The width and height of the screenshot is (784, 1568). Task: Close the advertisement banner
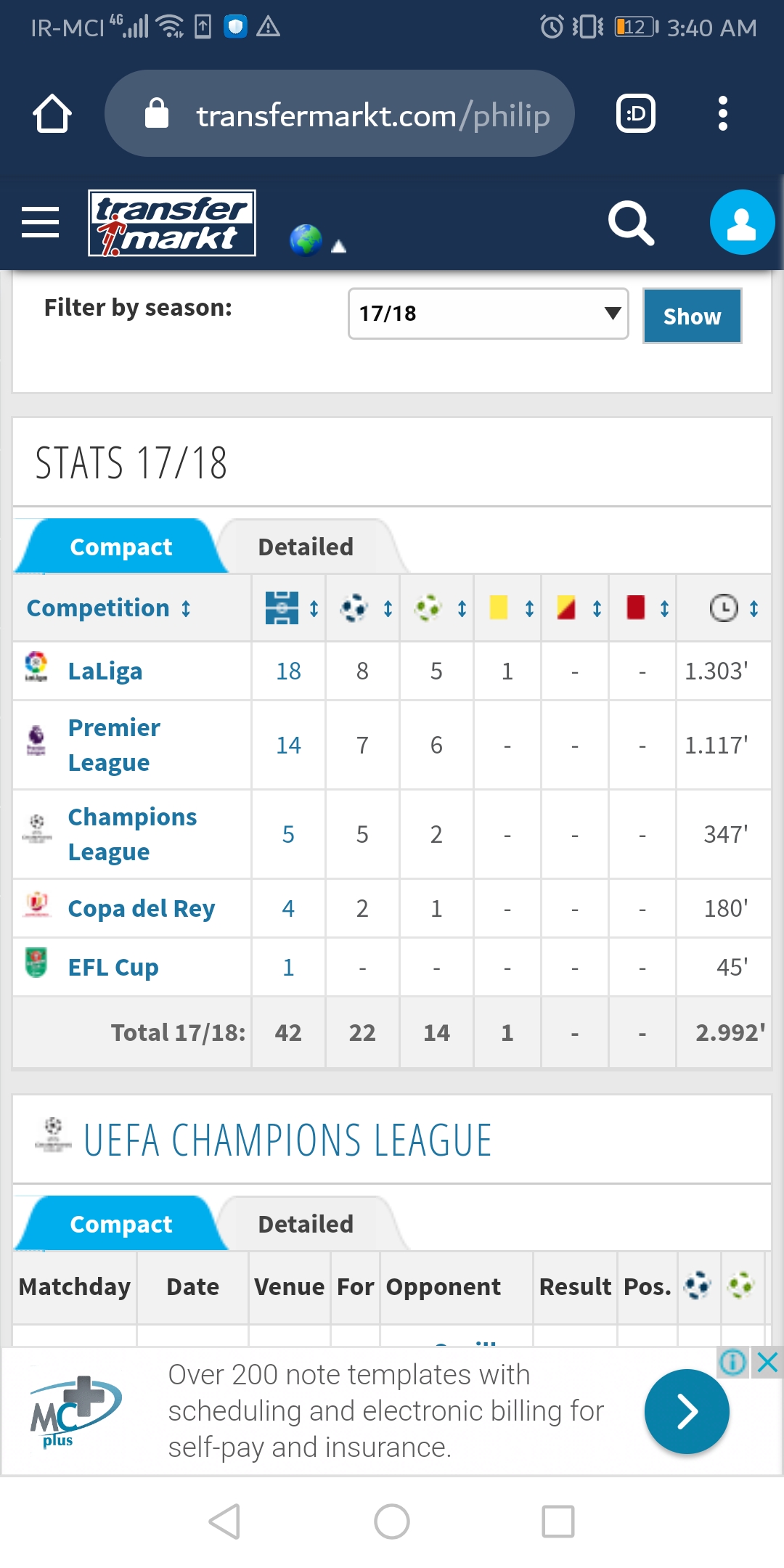coord(767,1363)
